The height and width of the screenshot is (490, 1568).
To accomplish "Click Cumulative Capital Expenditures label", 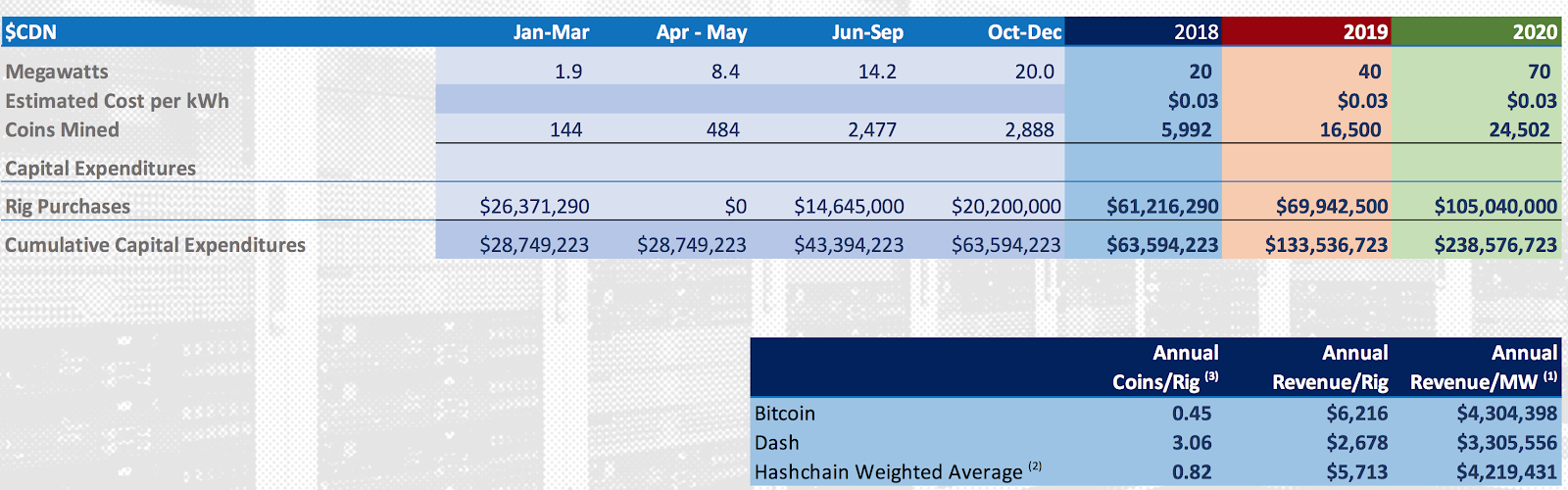I will (x=155, y=245).
